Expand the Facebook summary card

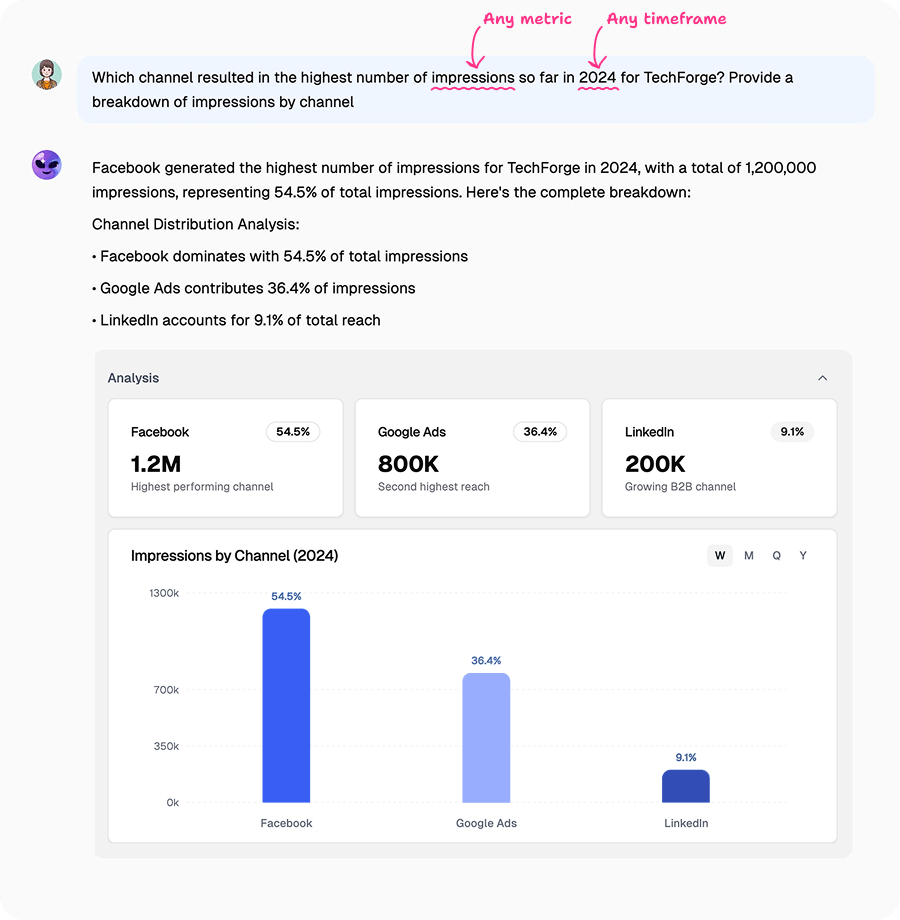point(225,458)
